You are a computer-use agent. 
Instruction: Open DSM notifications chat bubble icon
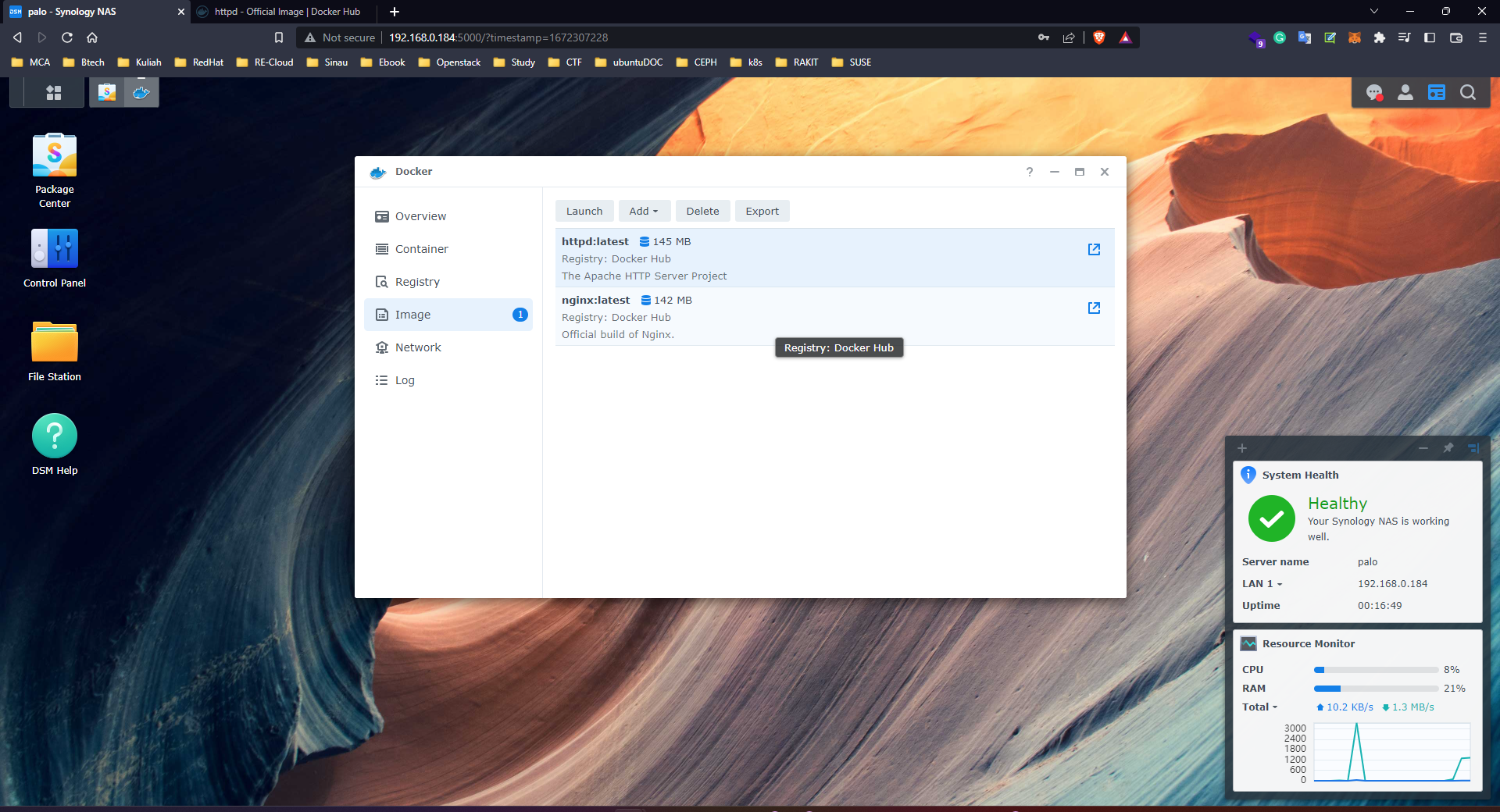click(x=1374, y=93)
